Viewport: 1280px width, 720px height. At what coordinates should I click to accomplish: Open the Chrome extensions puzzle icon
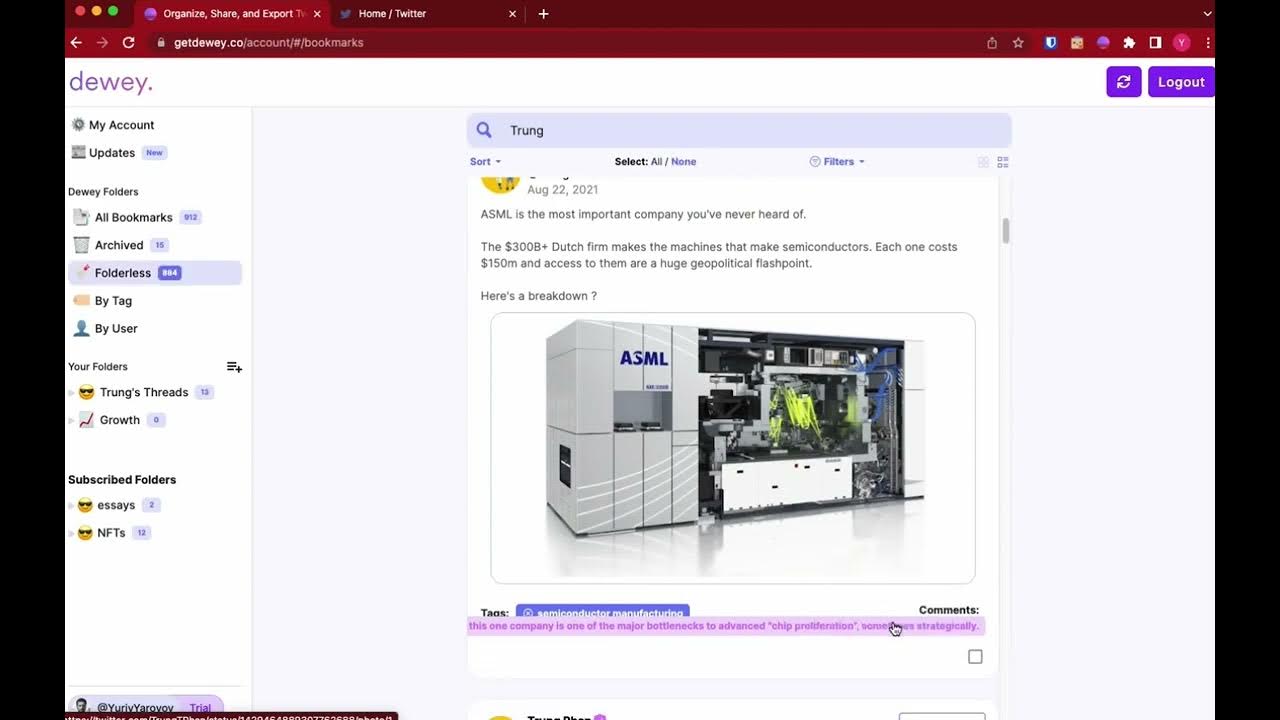[1129, 43]
